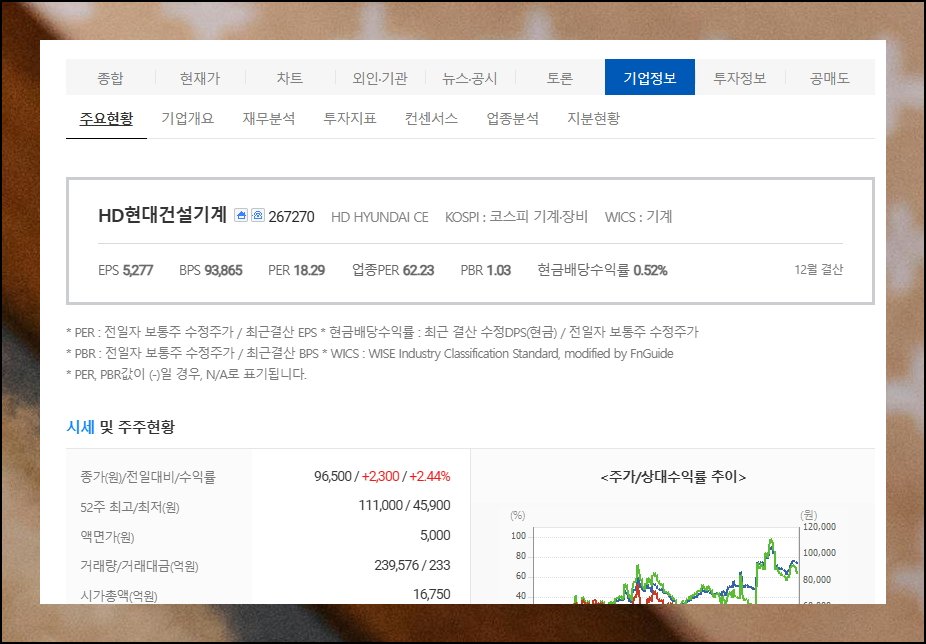The height and width of the screenshot is (644, 926).
Task: Go to the 뉴스·공시 tab
Action: pos(470,77)
